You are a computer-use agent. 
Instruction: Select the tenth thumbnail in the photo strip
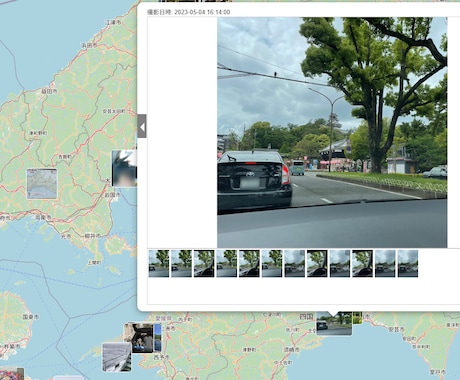coord(363,263)
